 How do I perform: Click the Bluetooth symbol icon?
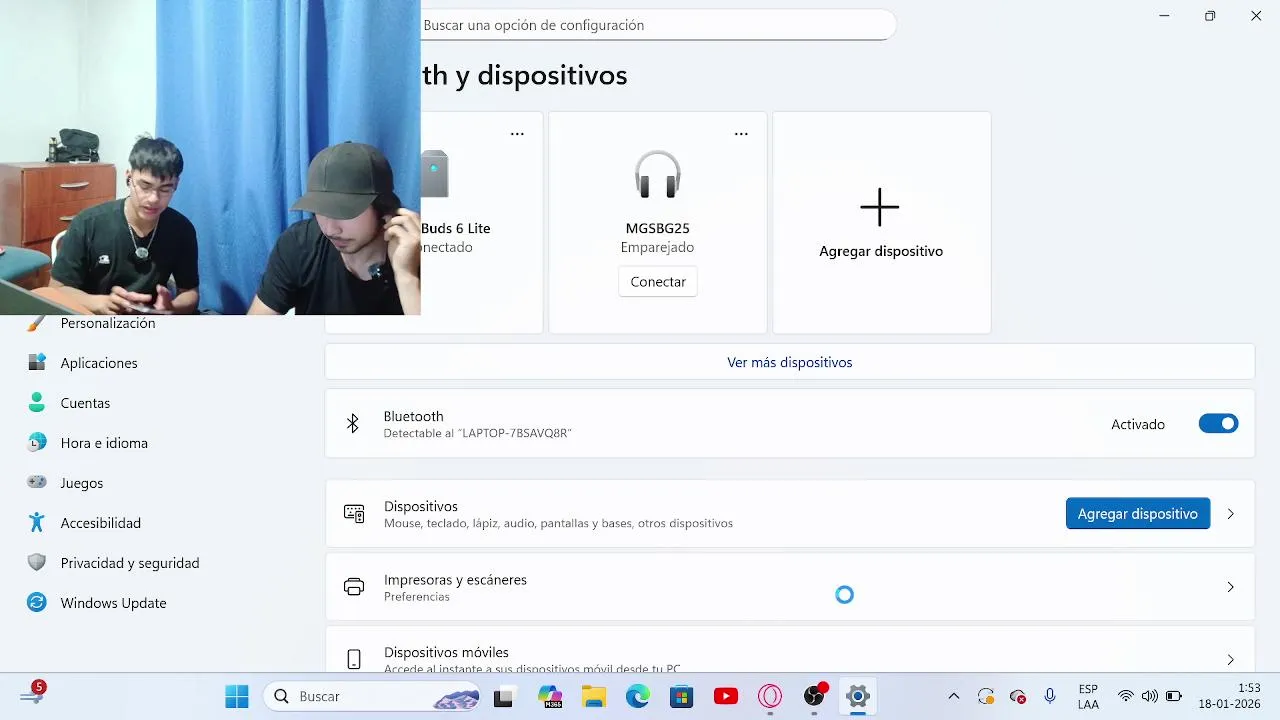pyautogui.click(x=352, y=424)
